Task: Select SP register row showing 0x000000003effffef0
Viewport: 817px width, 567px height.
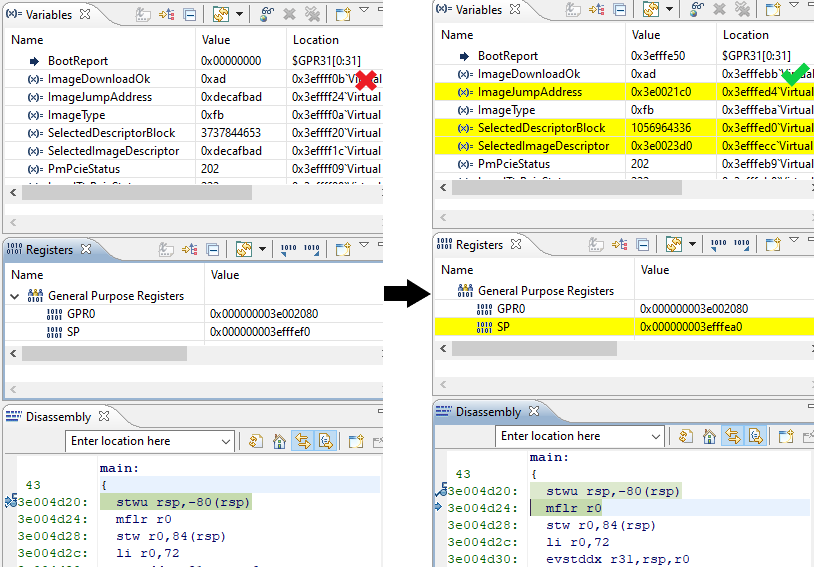Action: click(194, 332)
